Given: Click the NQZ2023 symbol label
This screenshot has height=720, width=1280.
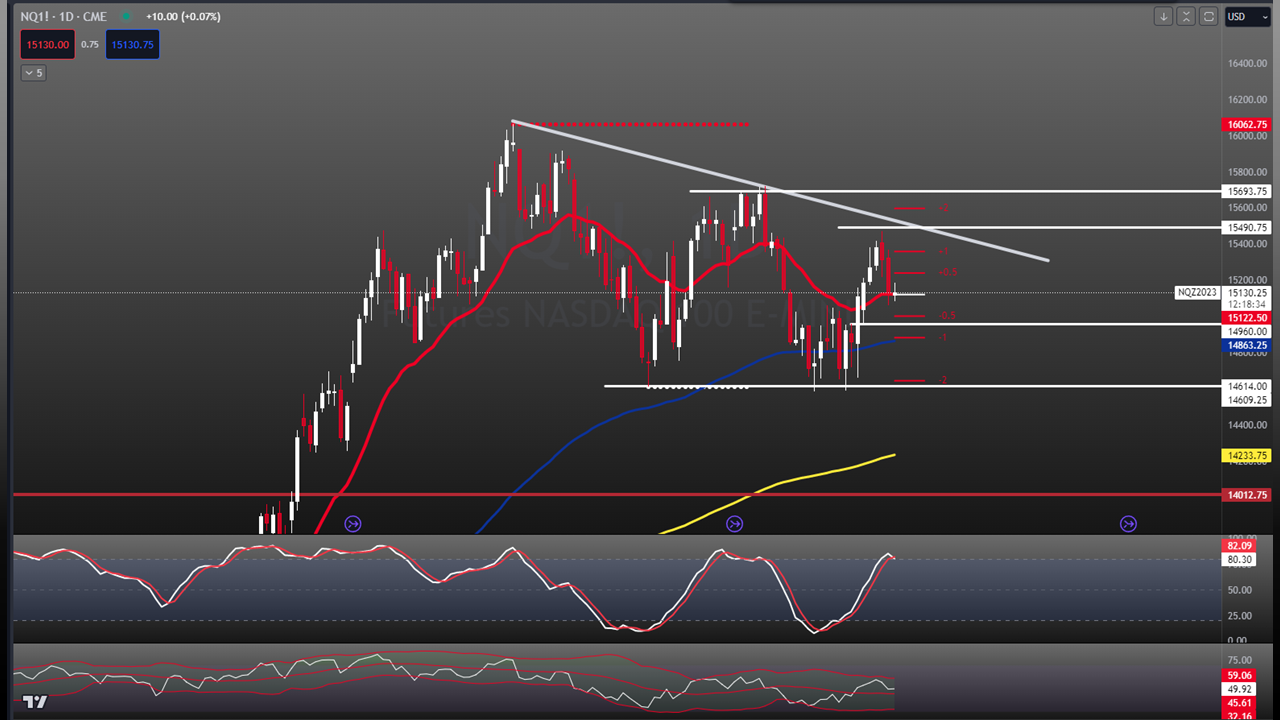Looking at the screenshot, I should (x=1197, y=293).
